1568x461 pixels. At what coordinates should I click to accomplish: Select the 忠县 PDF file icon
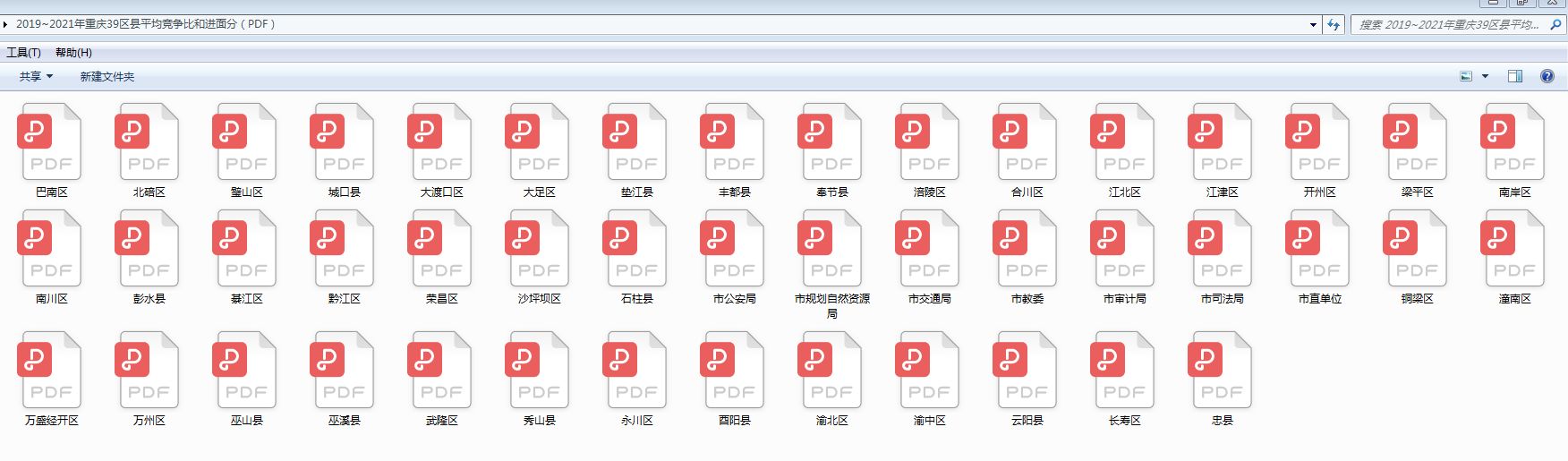tap(1221, 370)
